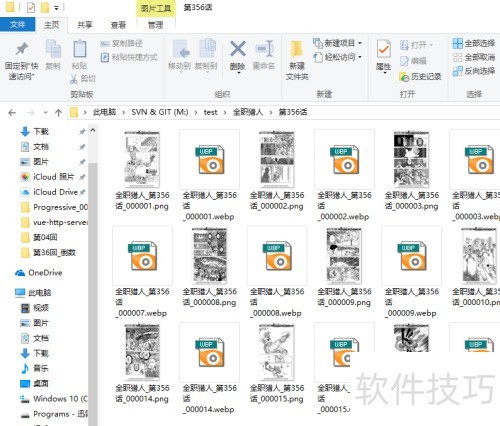Click Select all (全部选择)
500x426 pixels.
[474, 43]
